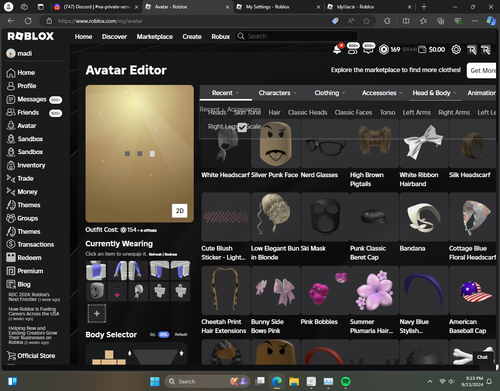500x391 pixels.
Task: Open Messages in the left sidebar
Action: coord(33,99)
